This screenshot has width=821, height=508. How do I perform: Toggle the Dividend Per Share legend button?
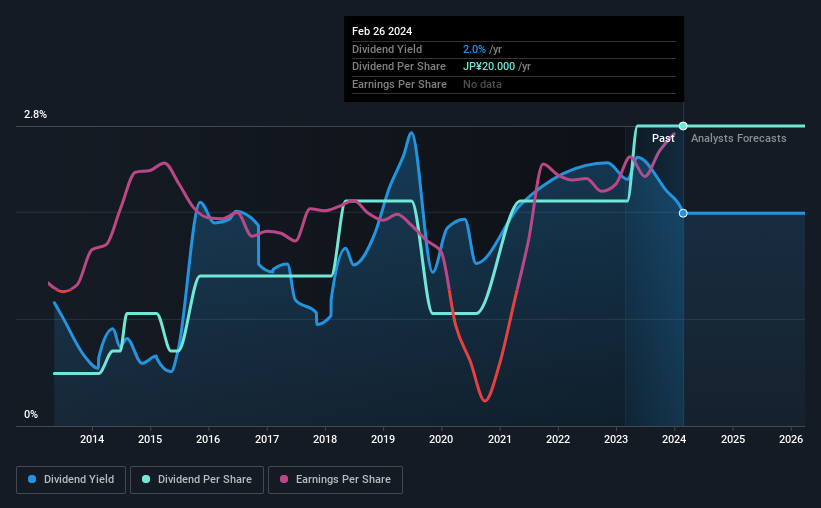click(x=197, y=480)
